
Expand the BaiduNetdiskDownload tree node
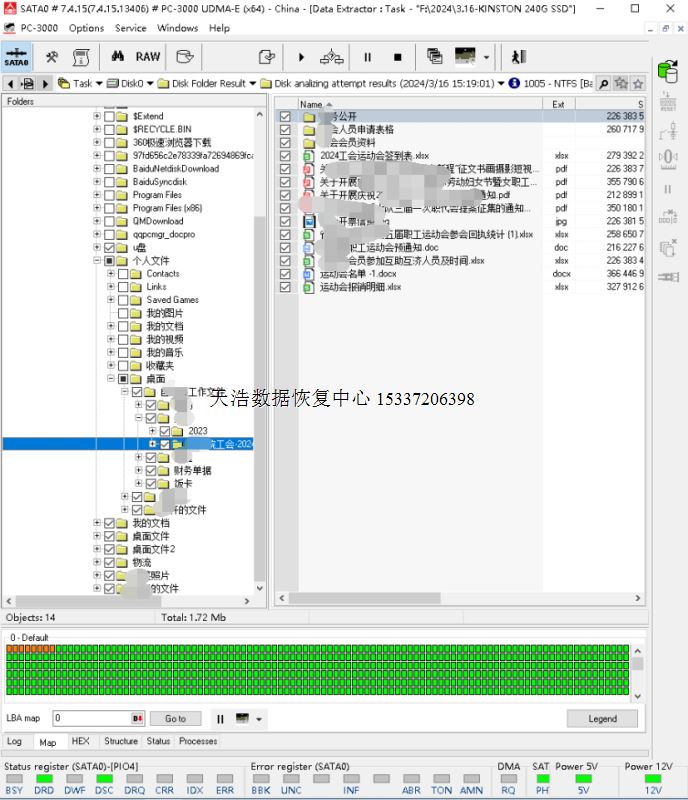click(97, 169)
